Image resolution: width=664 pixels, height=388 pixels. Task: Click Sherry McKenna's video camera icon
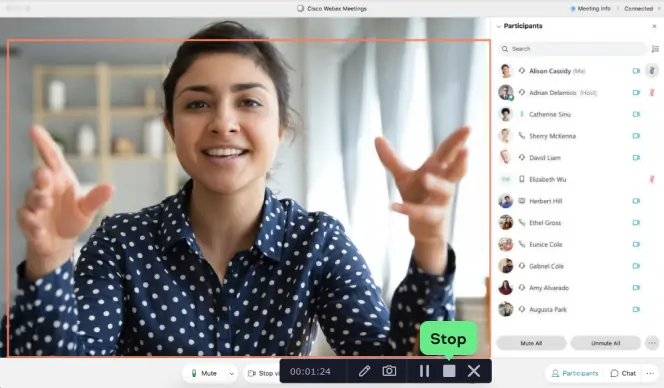[x=636, y=136]
